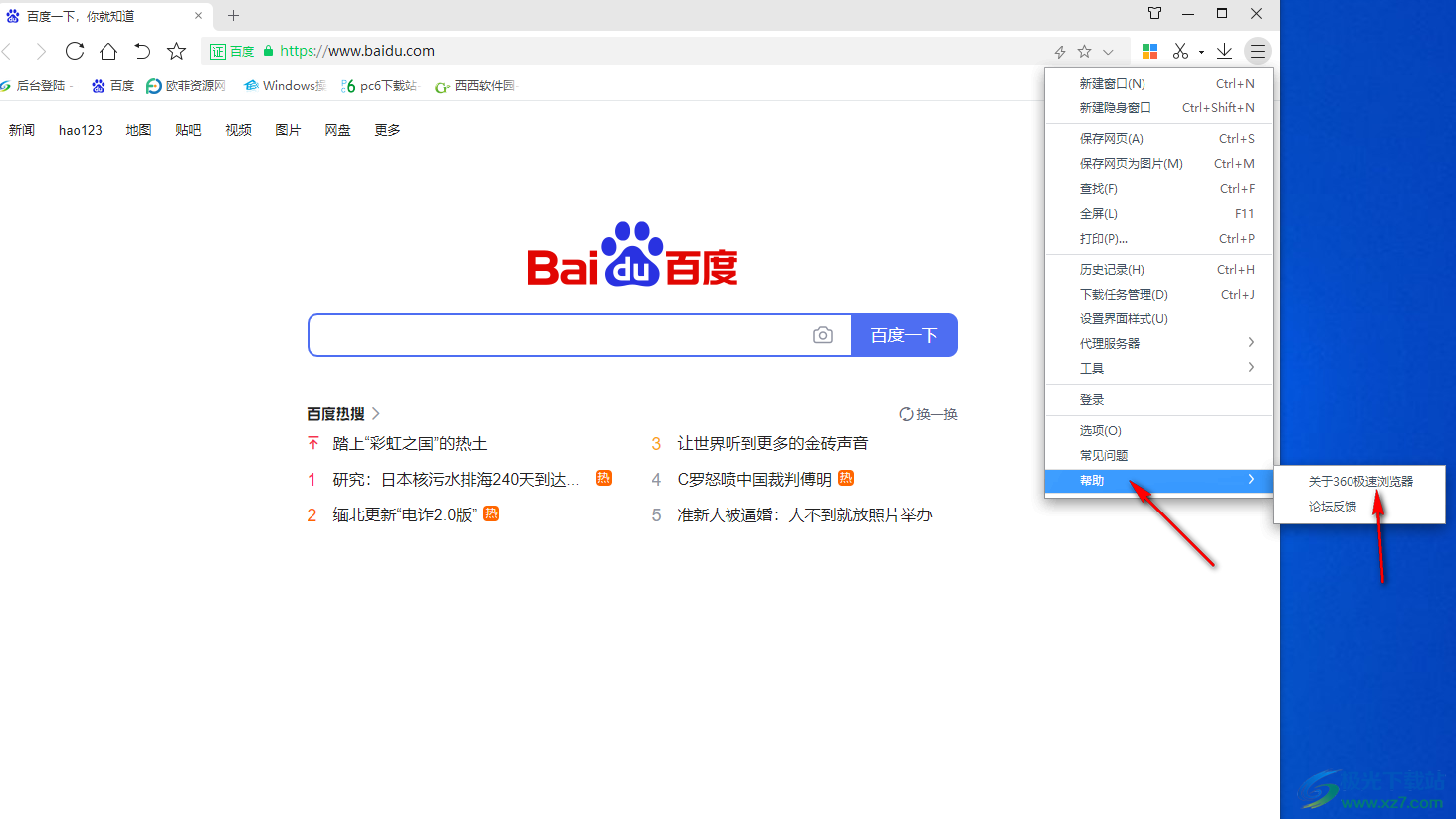Open the 欧菲资源网 bookmark
Image resolution: width=1456 pixels, height=819 pixels.
[186, 86]
